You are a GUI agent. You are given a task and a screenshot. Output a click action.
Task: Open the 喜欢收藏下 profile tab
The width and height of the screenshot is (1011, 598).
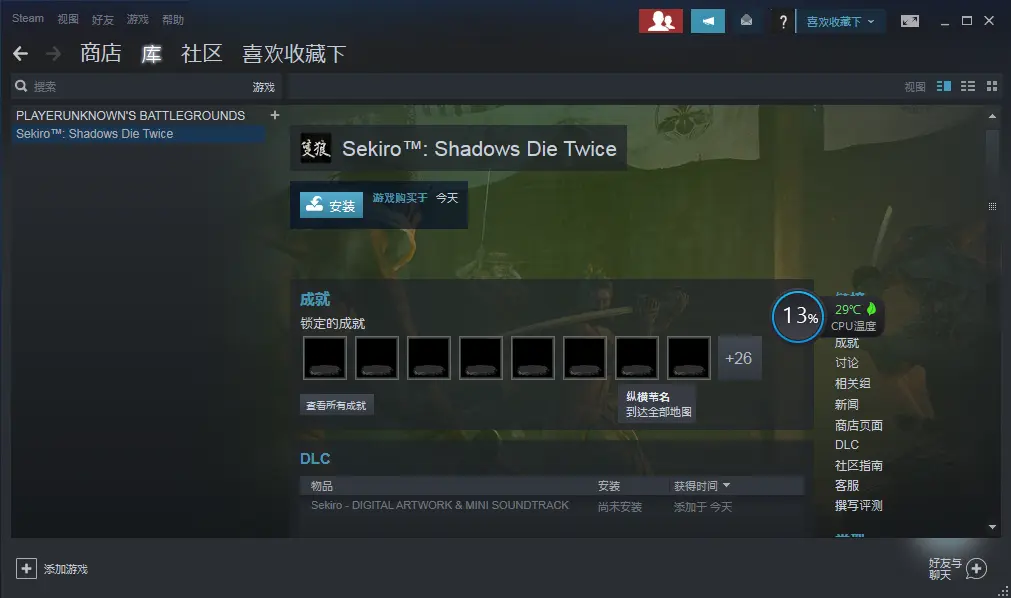click(294, 54)
